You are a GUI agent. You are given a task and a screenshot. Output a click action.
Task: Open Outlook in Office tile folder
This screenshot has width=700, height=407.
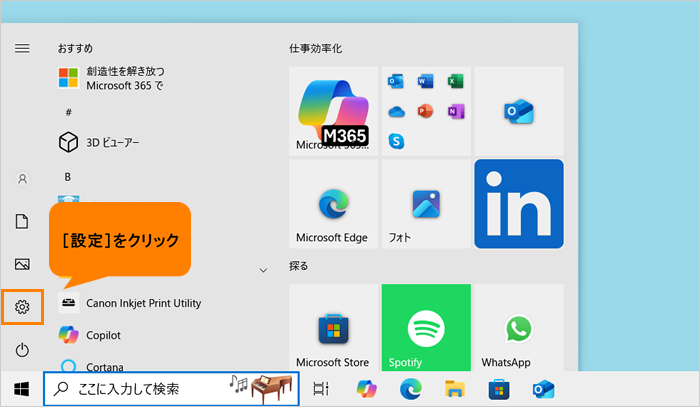[396, 82]
